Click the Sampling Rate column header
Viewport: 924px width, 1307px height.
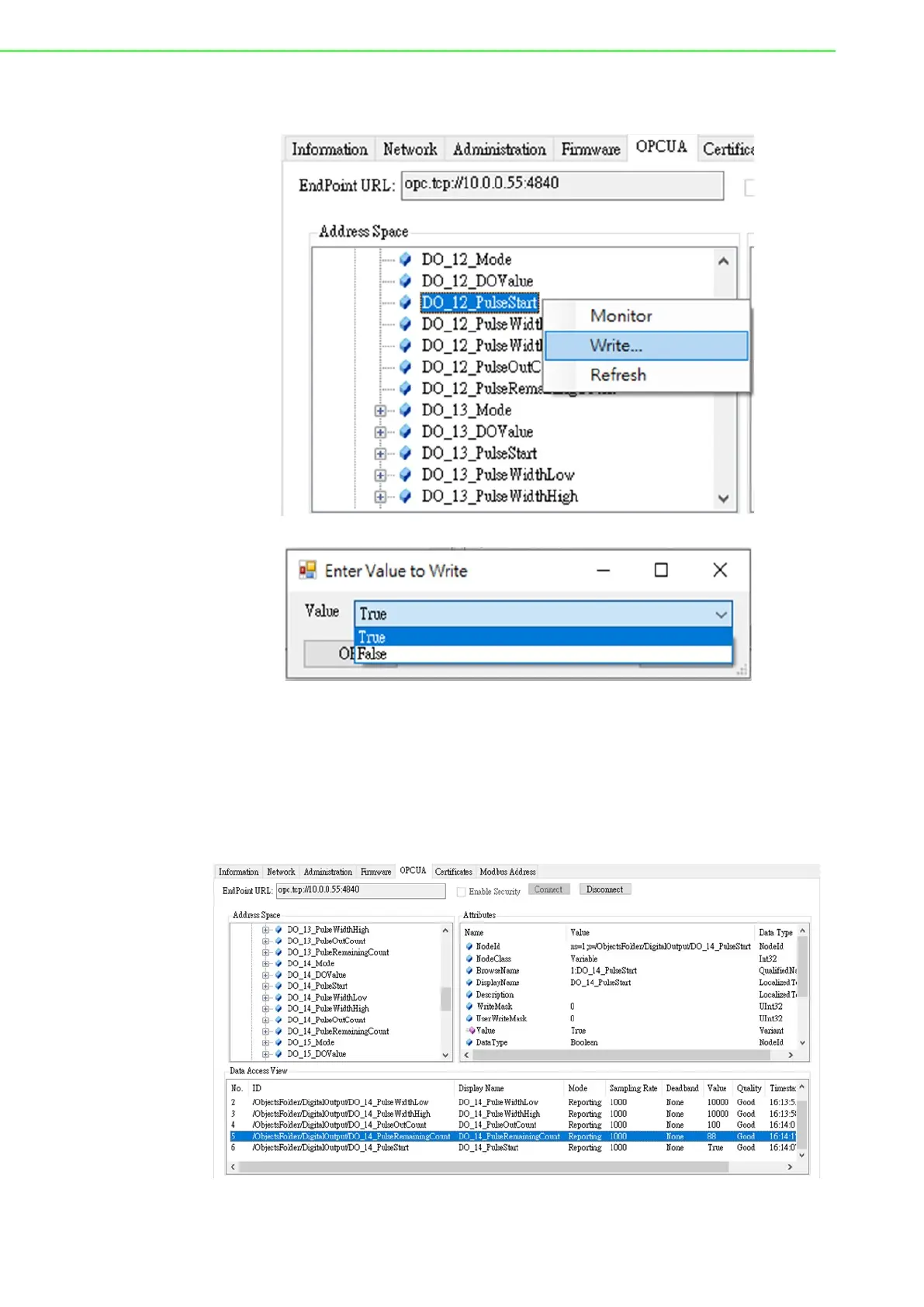point(633,1088)
